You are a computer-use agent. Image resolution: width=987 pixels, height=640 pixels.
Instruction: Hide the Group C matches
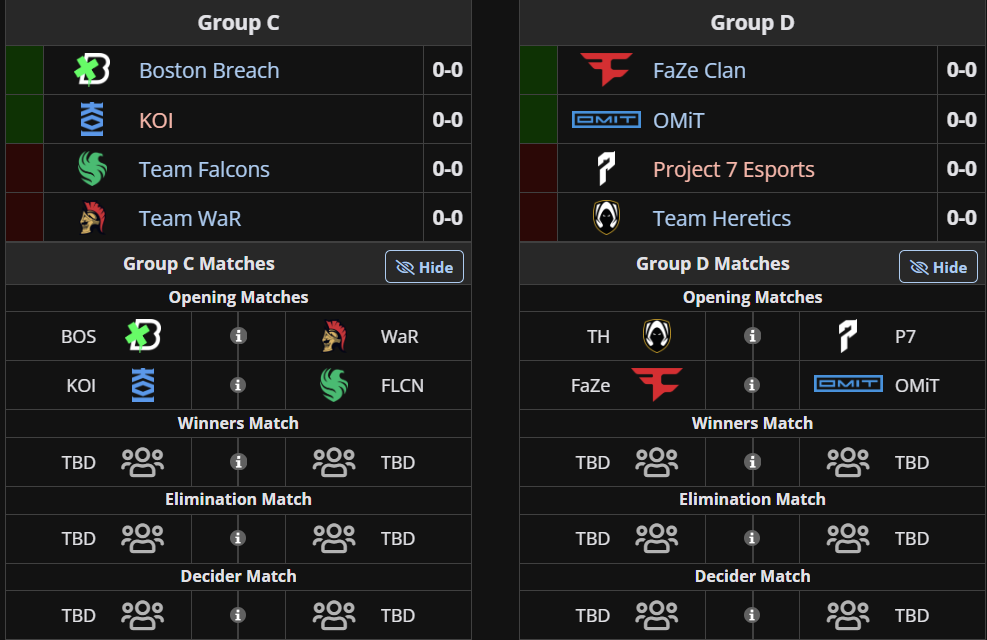424,267
